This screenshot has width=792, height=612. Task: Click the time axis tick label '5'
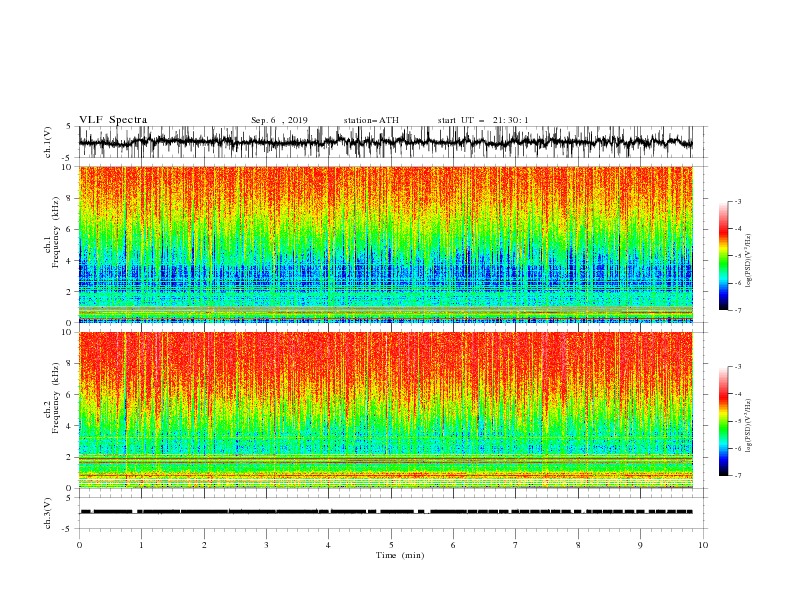click(x=391, y=545)
